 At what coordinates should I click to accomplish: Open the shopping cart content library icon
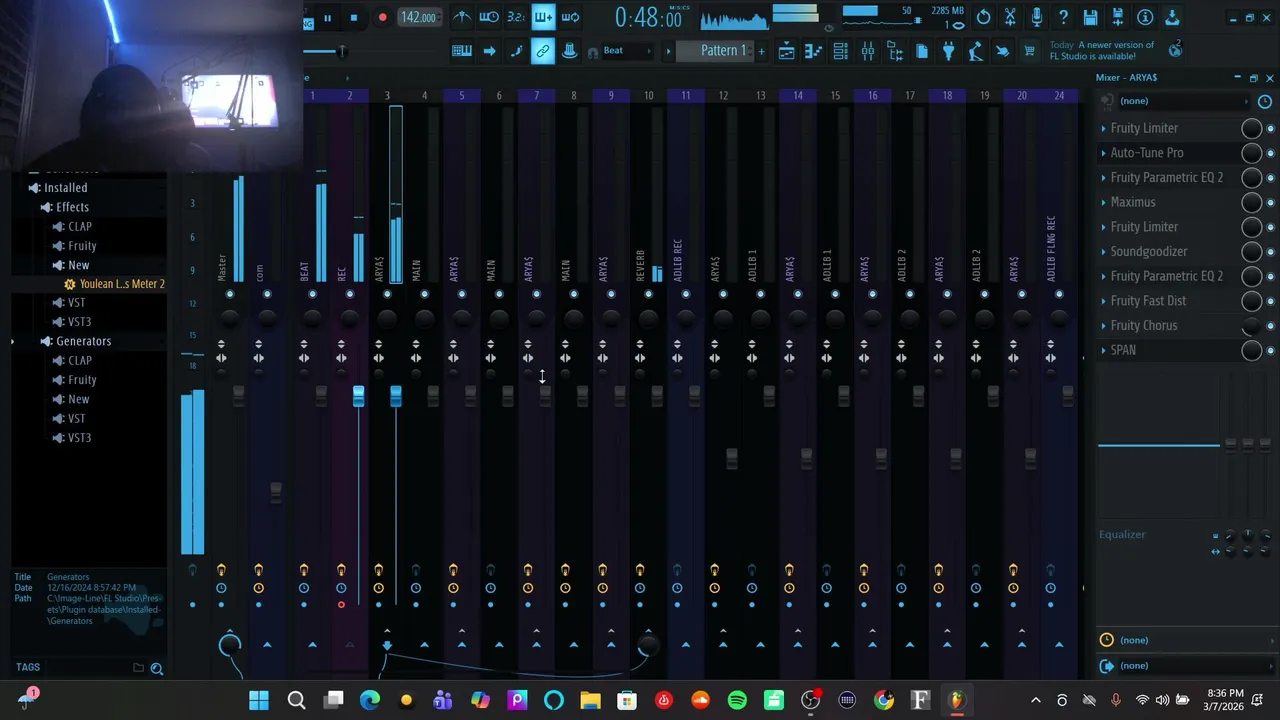1029,51
